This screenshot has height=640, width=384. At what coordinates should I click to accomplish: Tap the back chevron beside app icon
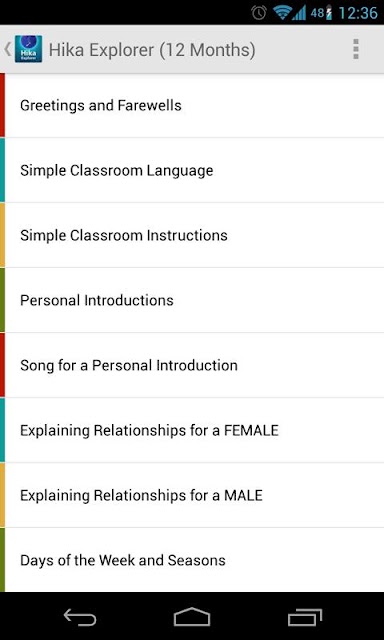point(7,49)
